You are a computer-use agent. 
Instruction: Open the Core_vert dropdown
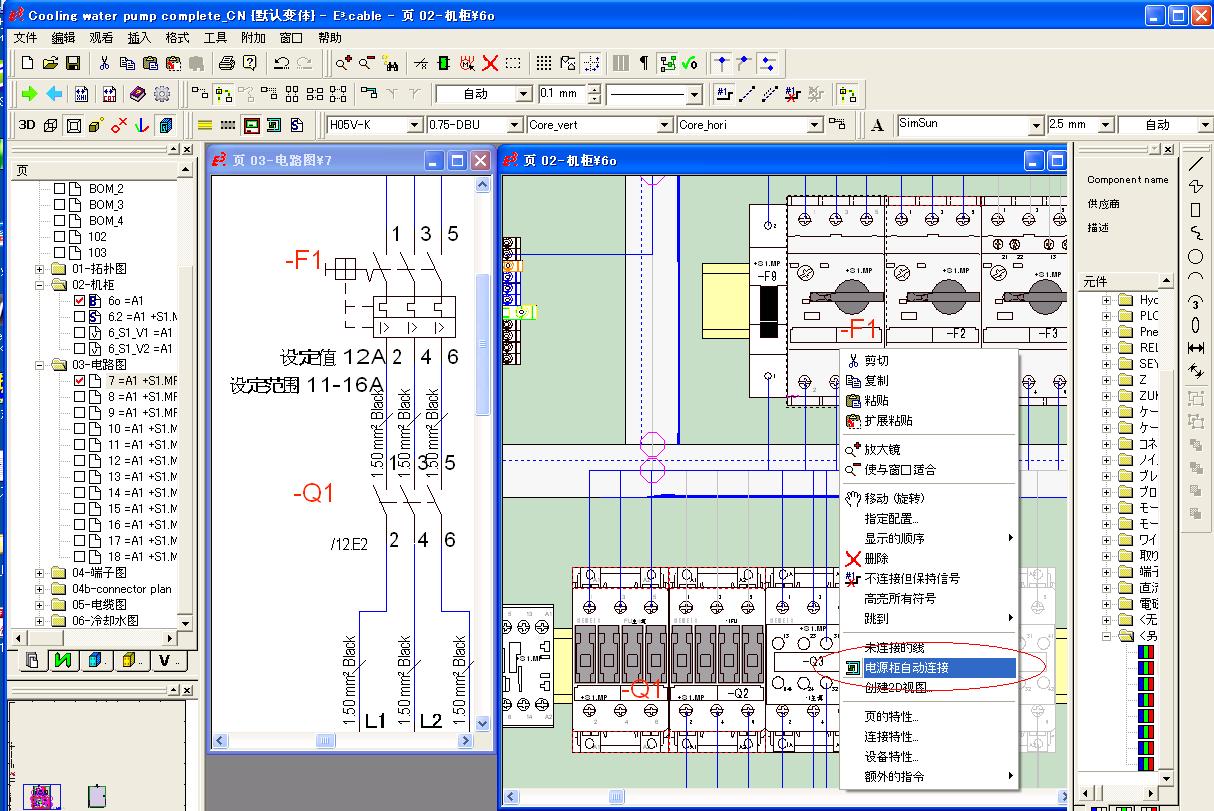click(664, 125)
